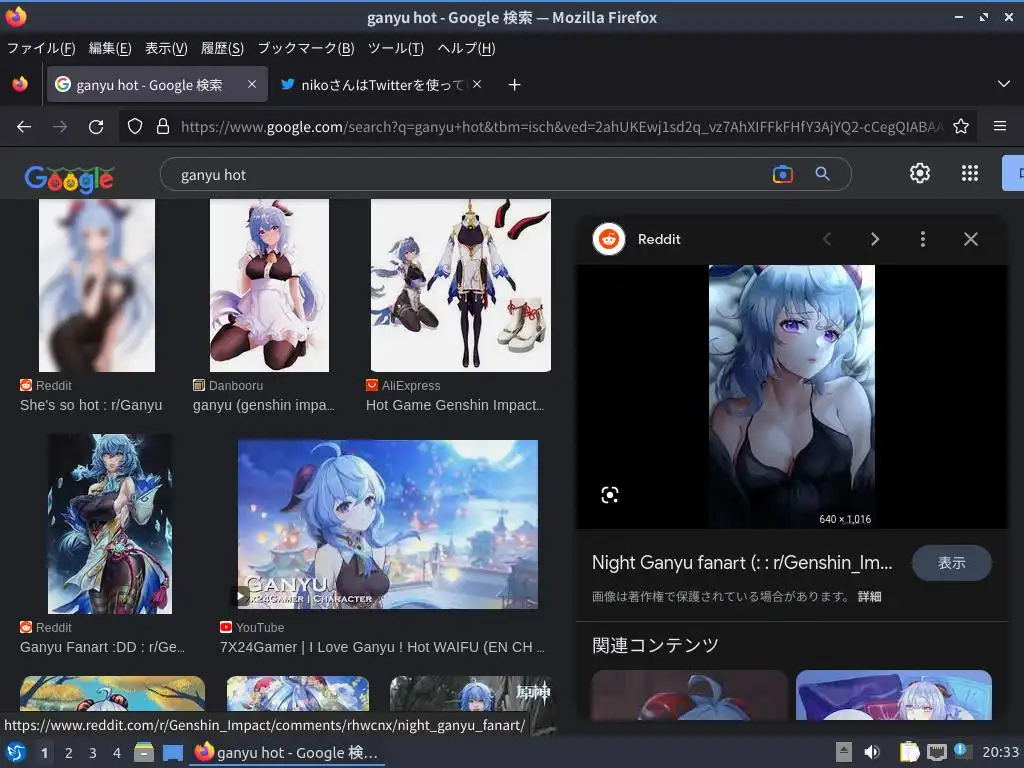Viewport: 1024px width, 768px height.
Task: Show site security info via padlock icon
Action: (x=163, y=127)
